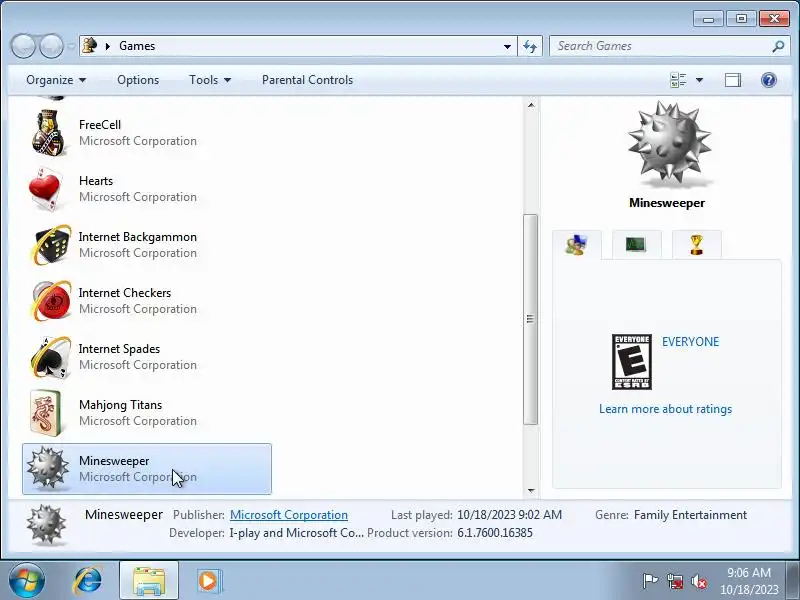Click the Windows Explorer taskbar button

pyautogui.click(x=149, y=581)
